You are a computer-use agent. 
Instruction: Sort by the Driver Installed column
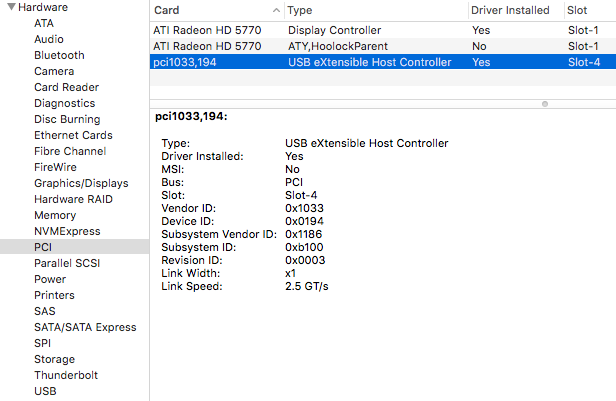click(x=510, y=9)
